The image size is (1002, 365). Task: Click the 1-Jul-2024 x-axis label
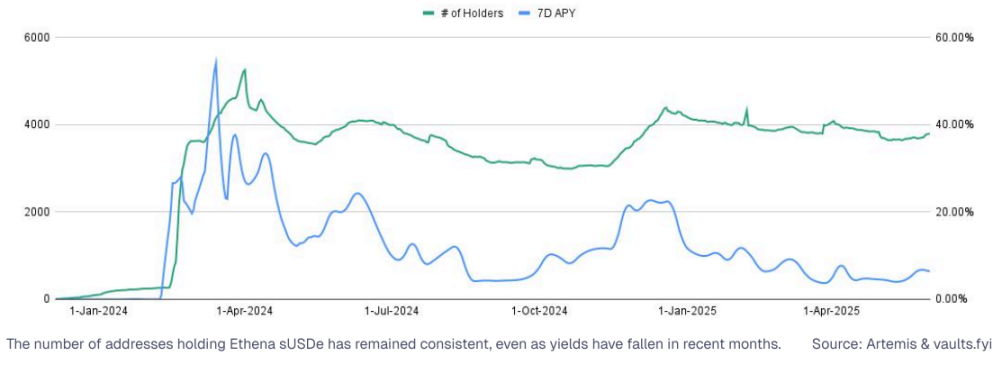392,311
